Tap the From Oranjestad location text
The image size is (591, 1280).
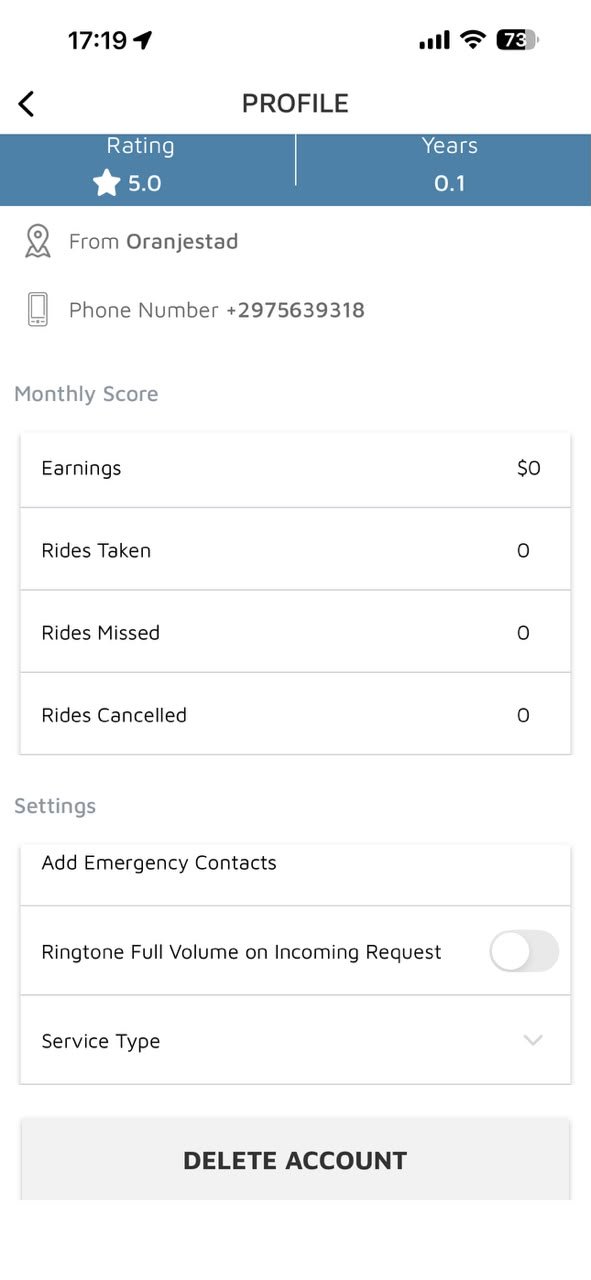coord(153,241)
